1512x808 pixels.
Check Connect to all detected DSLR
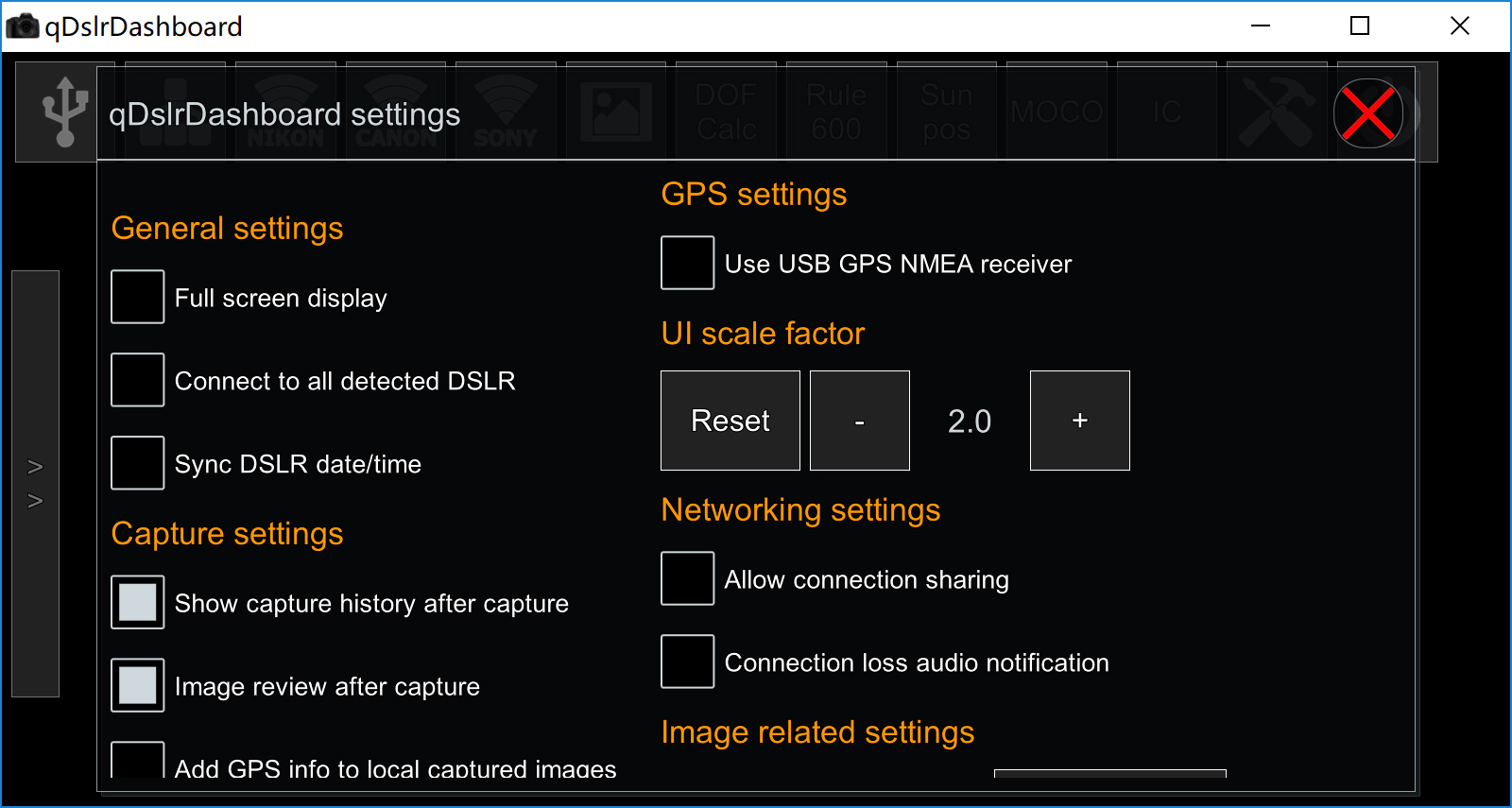(138, 380)
